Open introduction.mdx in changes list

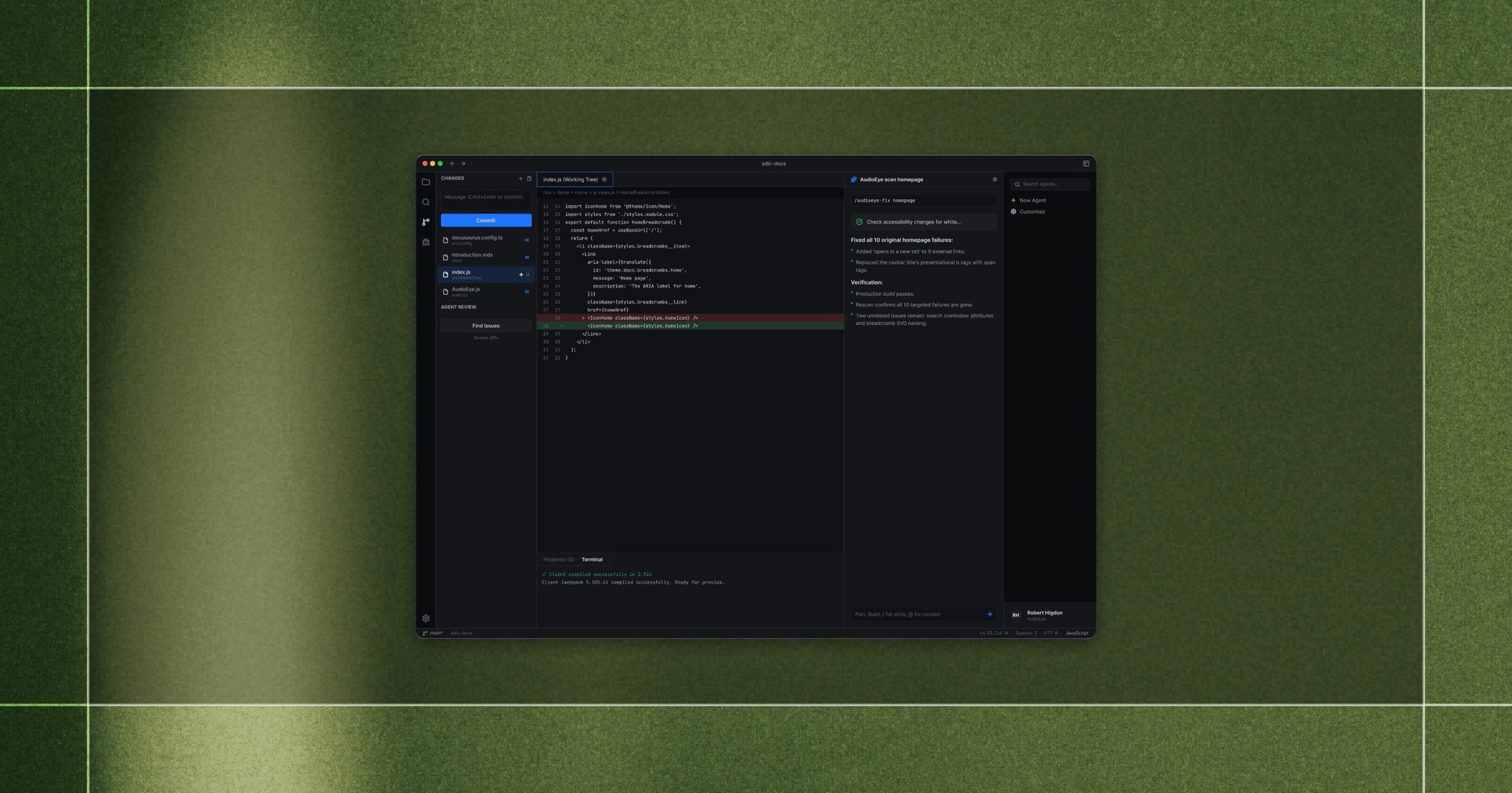click(486, 257)
